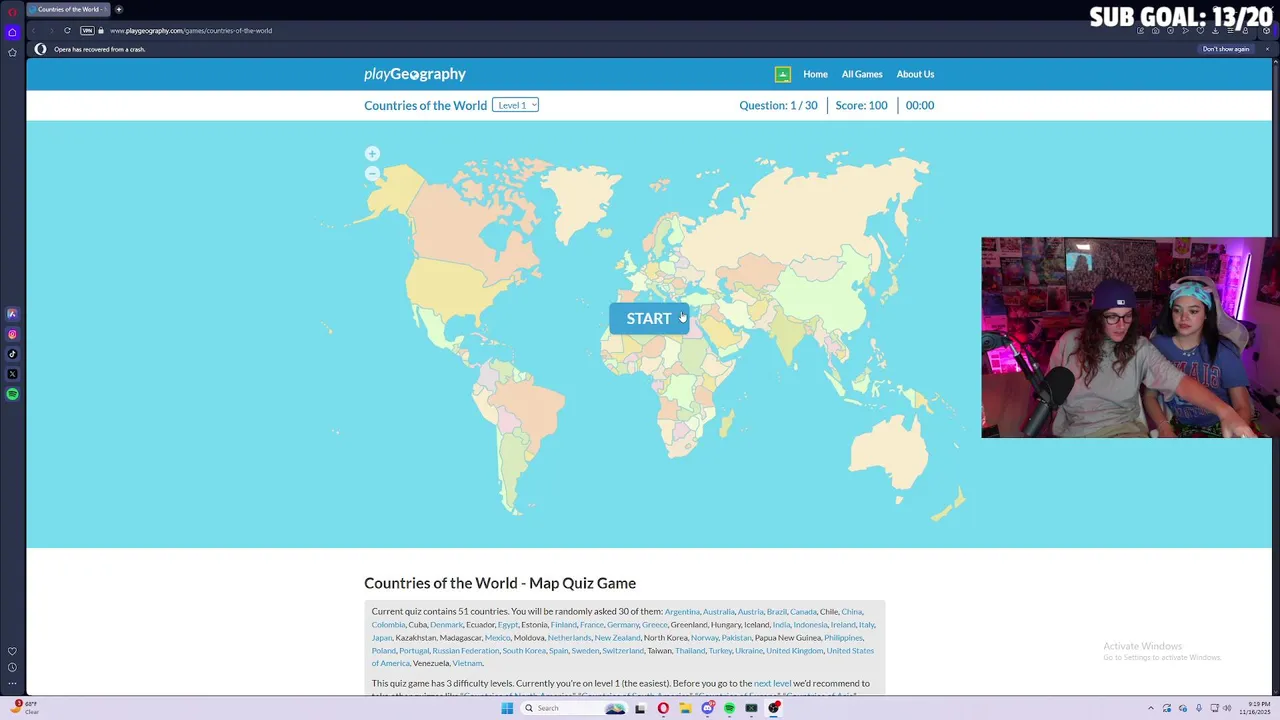The image size is (1280, 720).
Task: Open All Games in the navigation
Action: point(862,74)
